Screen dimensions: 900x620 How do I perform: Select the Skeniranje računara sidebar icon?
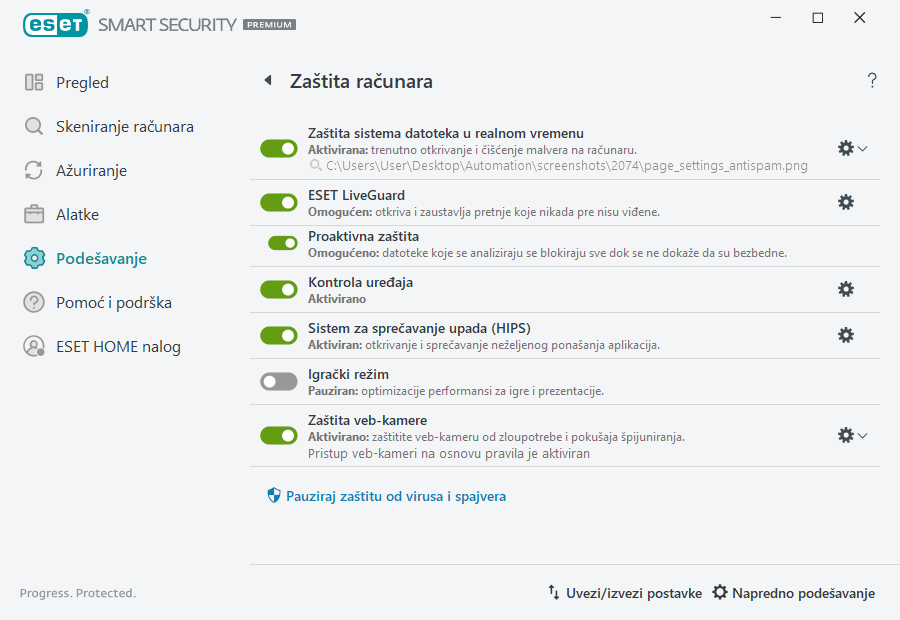(33, 126)
